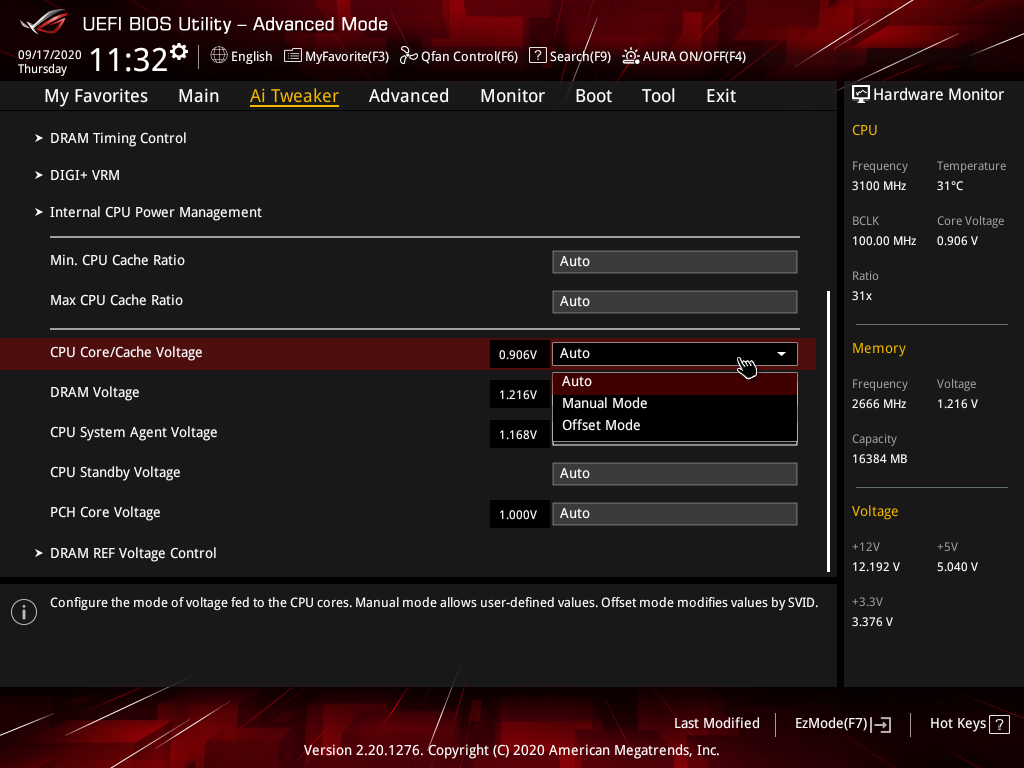Open Min. CPU Cache Ratio field
1024x768 pixels.
click(675, 261)
